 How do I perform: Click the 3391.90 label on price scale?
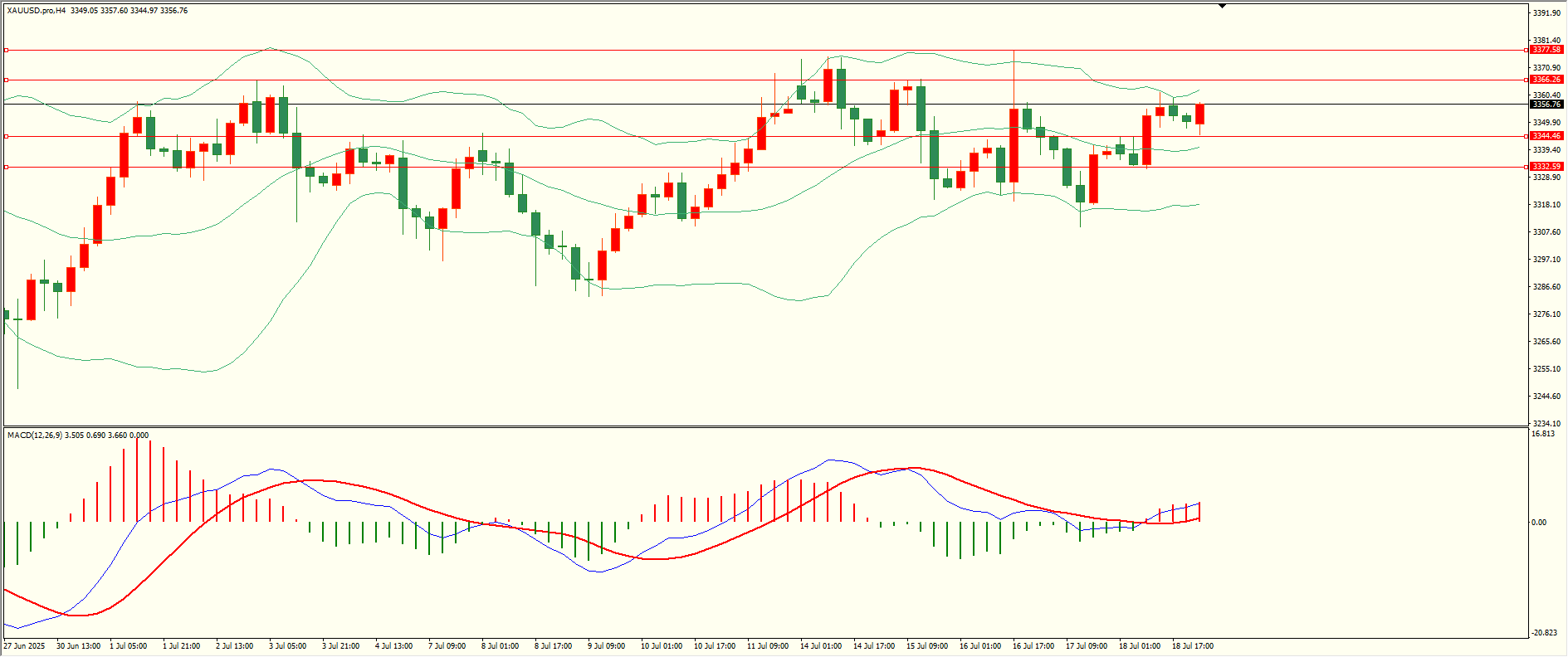pyautogui.click(x=1546, y=13)
